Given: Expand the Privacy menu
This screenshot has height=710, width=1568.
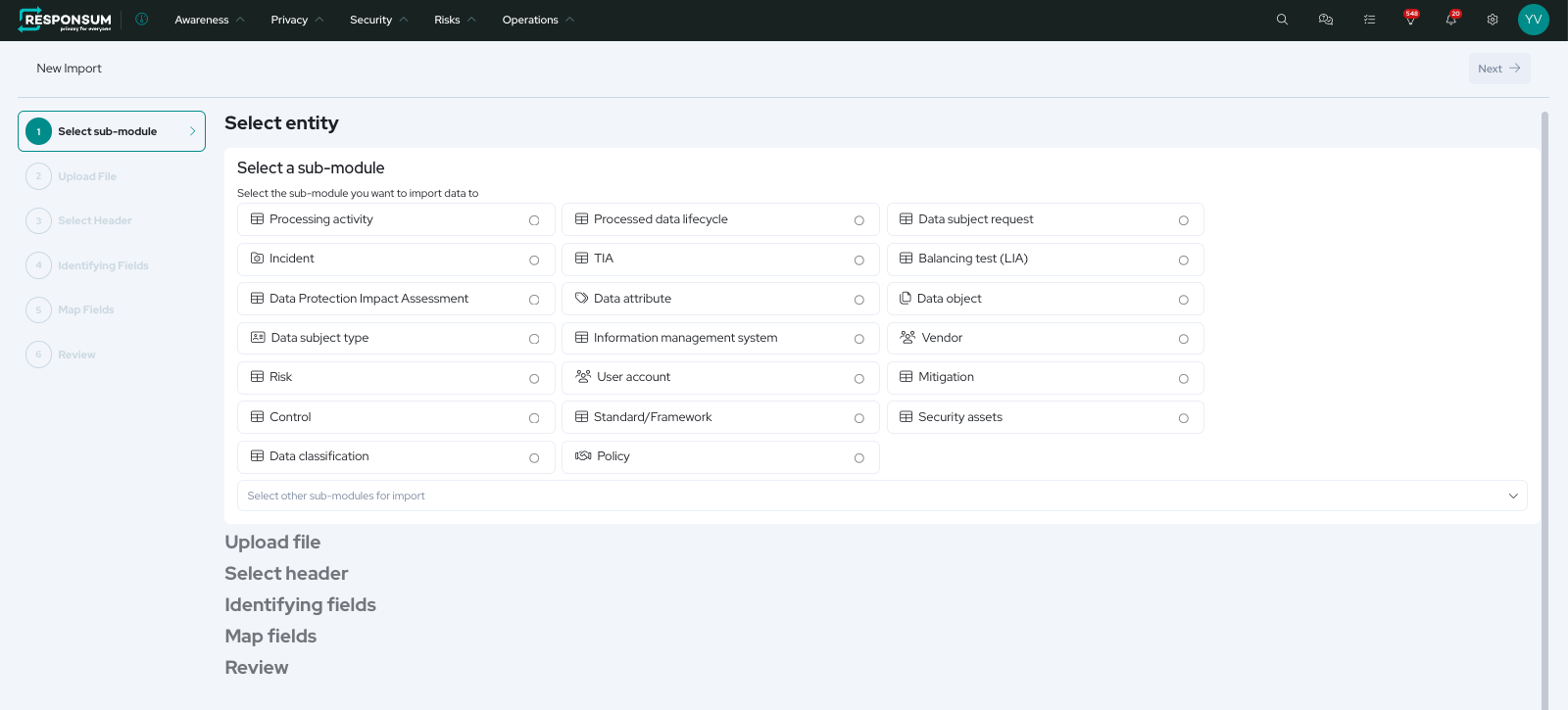Looking at the screenshot, I should [x=297, y=20].
